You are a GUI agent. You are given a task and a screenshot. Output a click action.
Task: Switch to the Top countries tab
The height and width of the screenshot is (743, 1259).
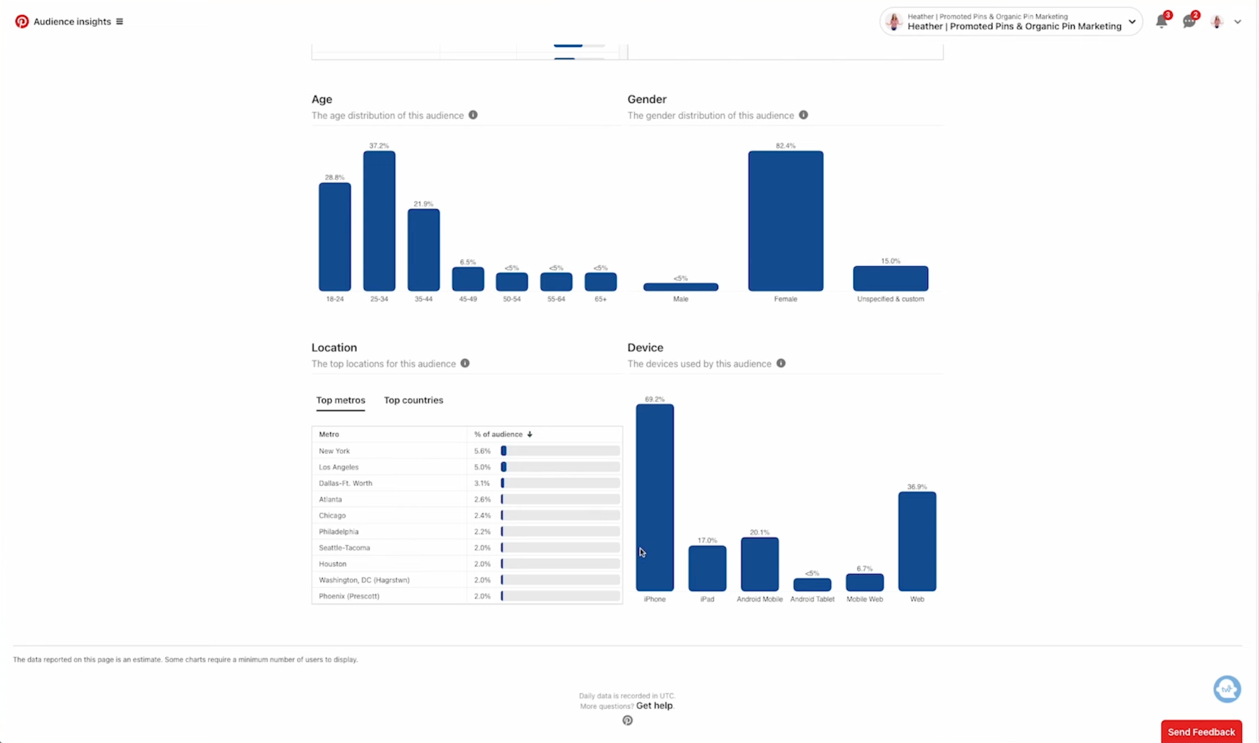[413, 400]
